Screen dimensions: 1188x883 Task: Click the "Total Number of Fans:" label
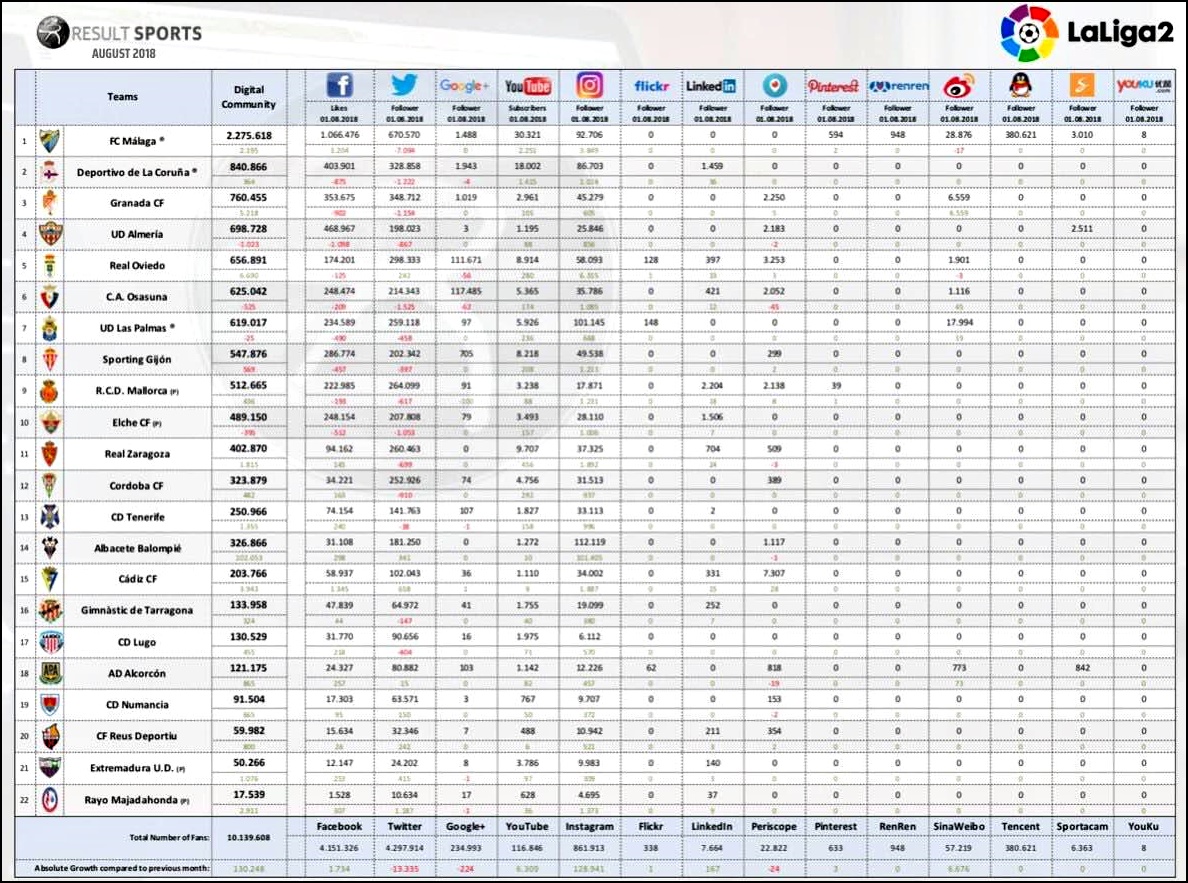169,838
